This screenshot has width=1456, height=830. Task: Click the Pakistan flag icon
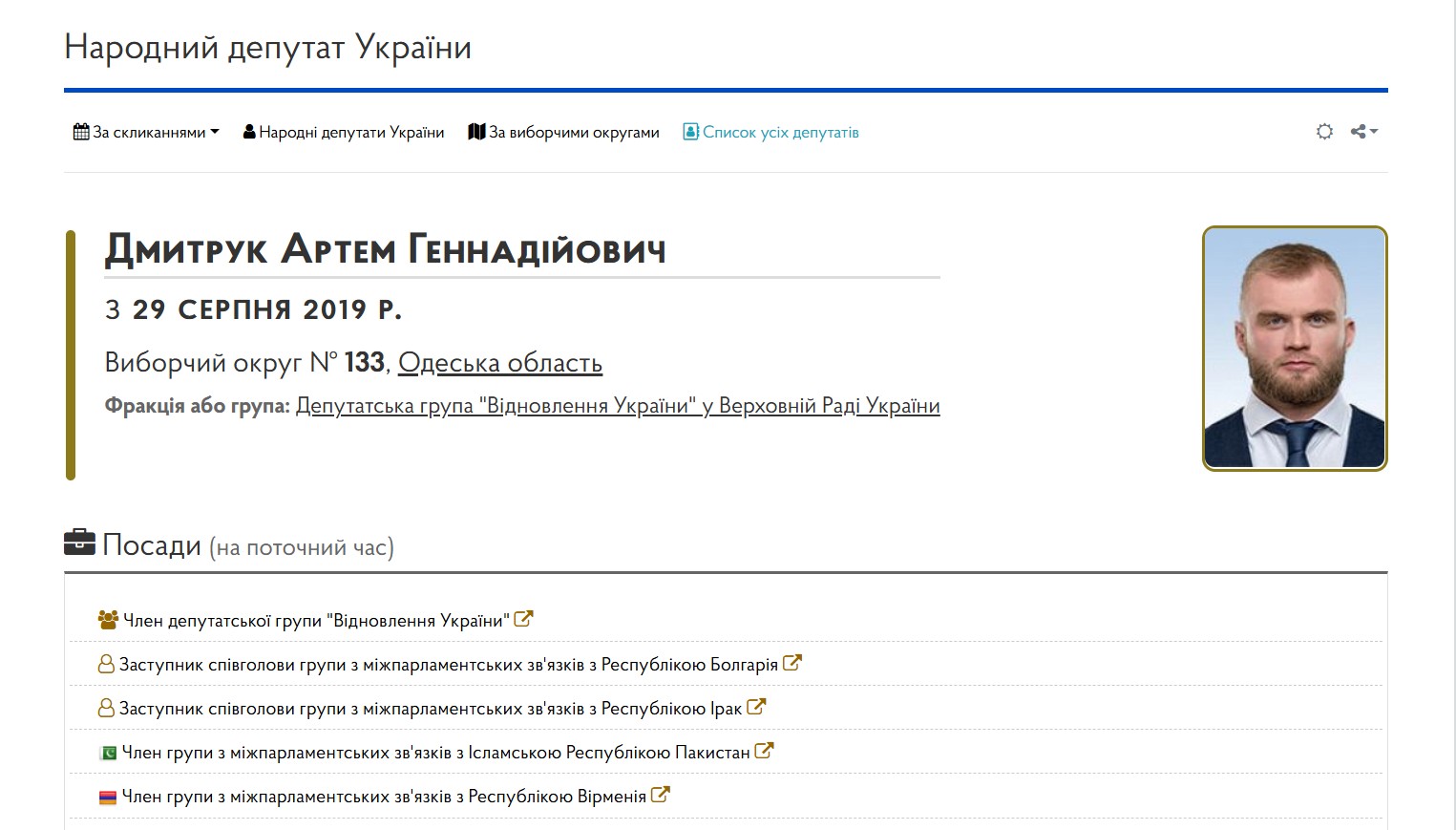[x=108, y=753]
